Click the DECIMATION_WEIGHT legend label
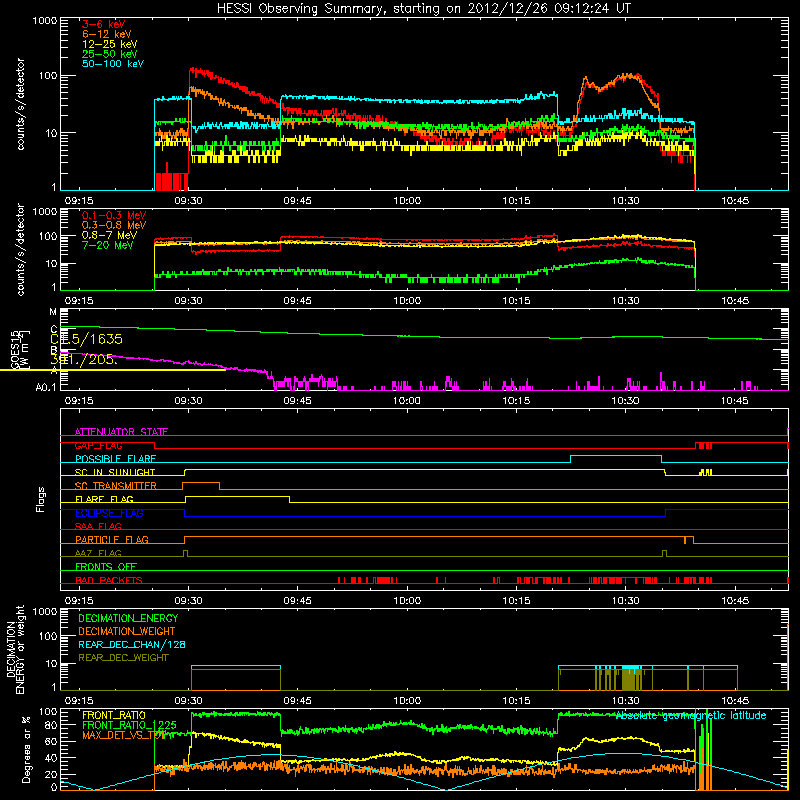 point(127,631)
